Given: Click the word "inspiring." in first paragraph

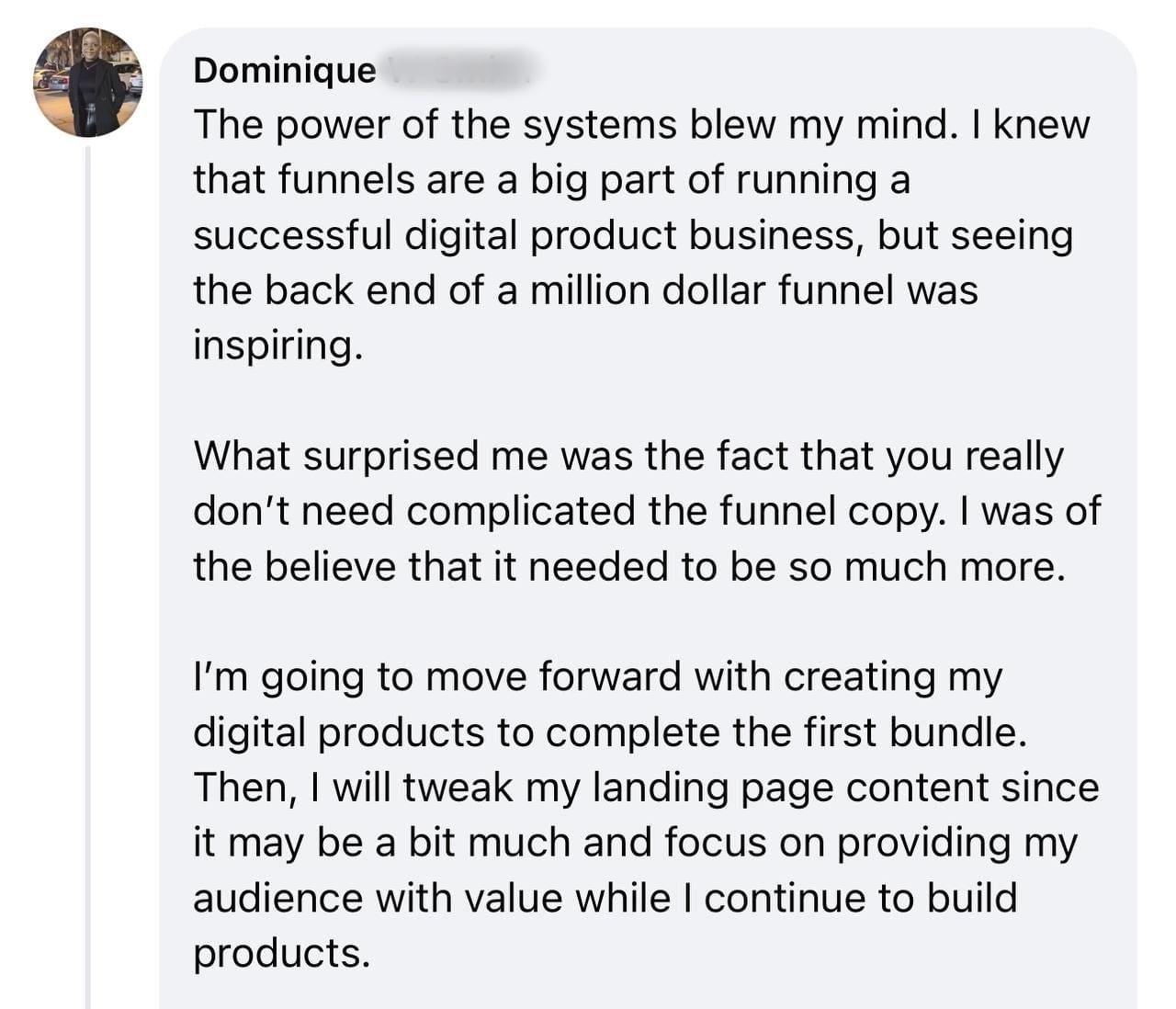Looking at the screenshot, I should point(274,346).
